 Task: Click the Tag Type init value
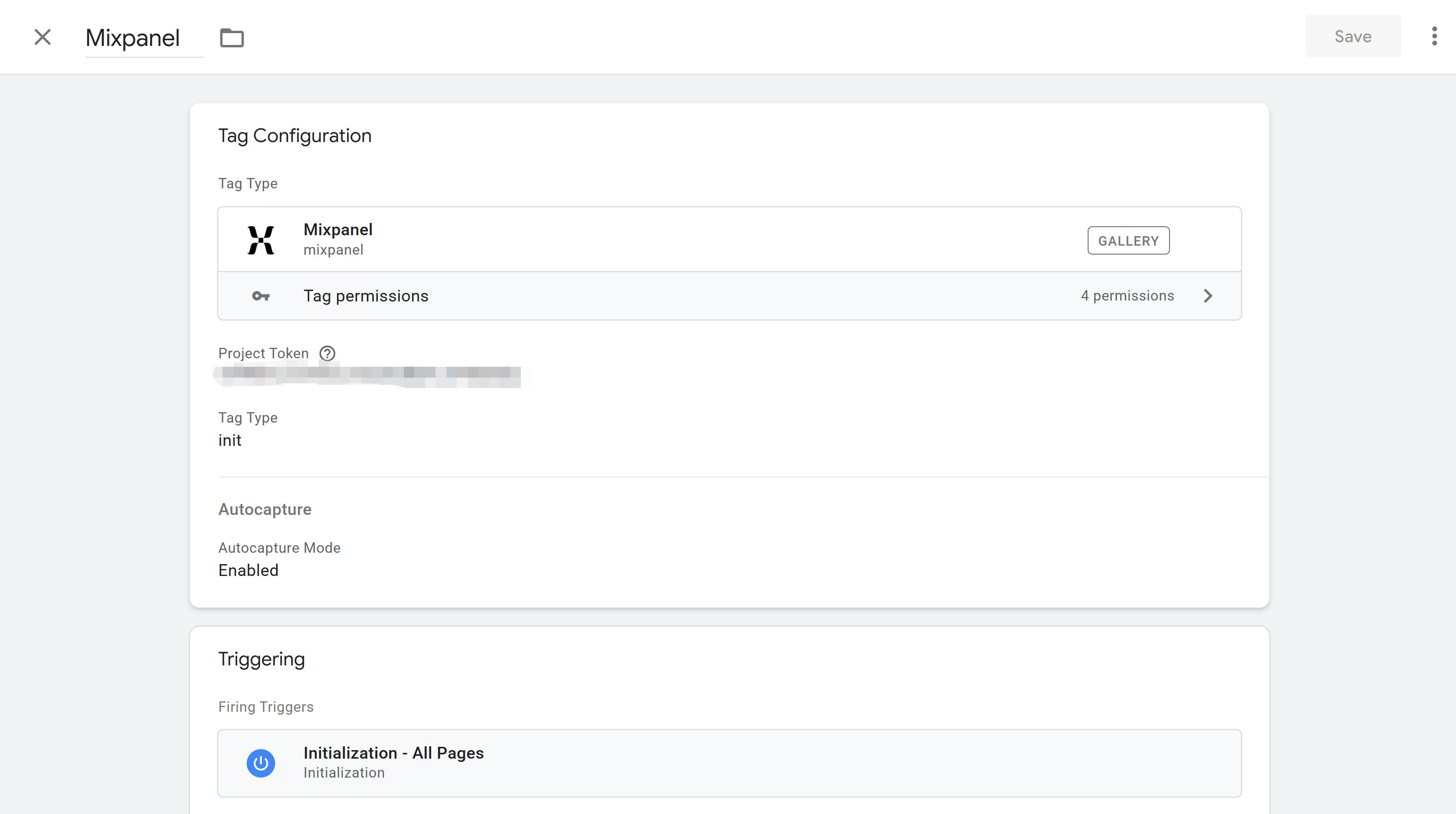(x=230, y=441)
